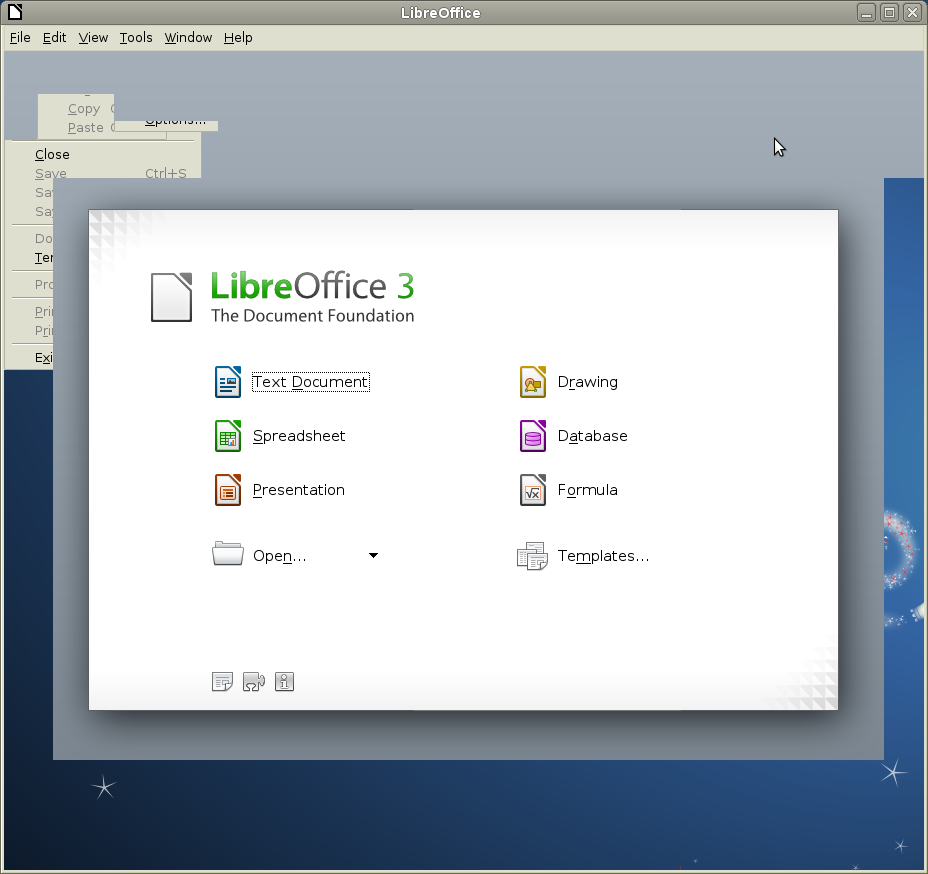Create a new Drawing

pos(588,382)
